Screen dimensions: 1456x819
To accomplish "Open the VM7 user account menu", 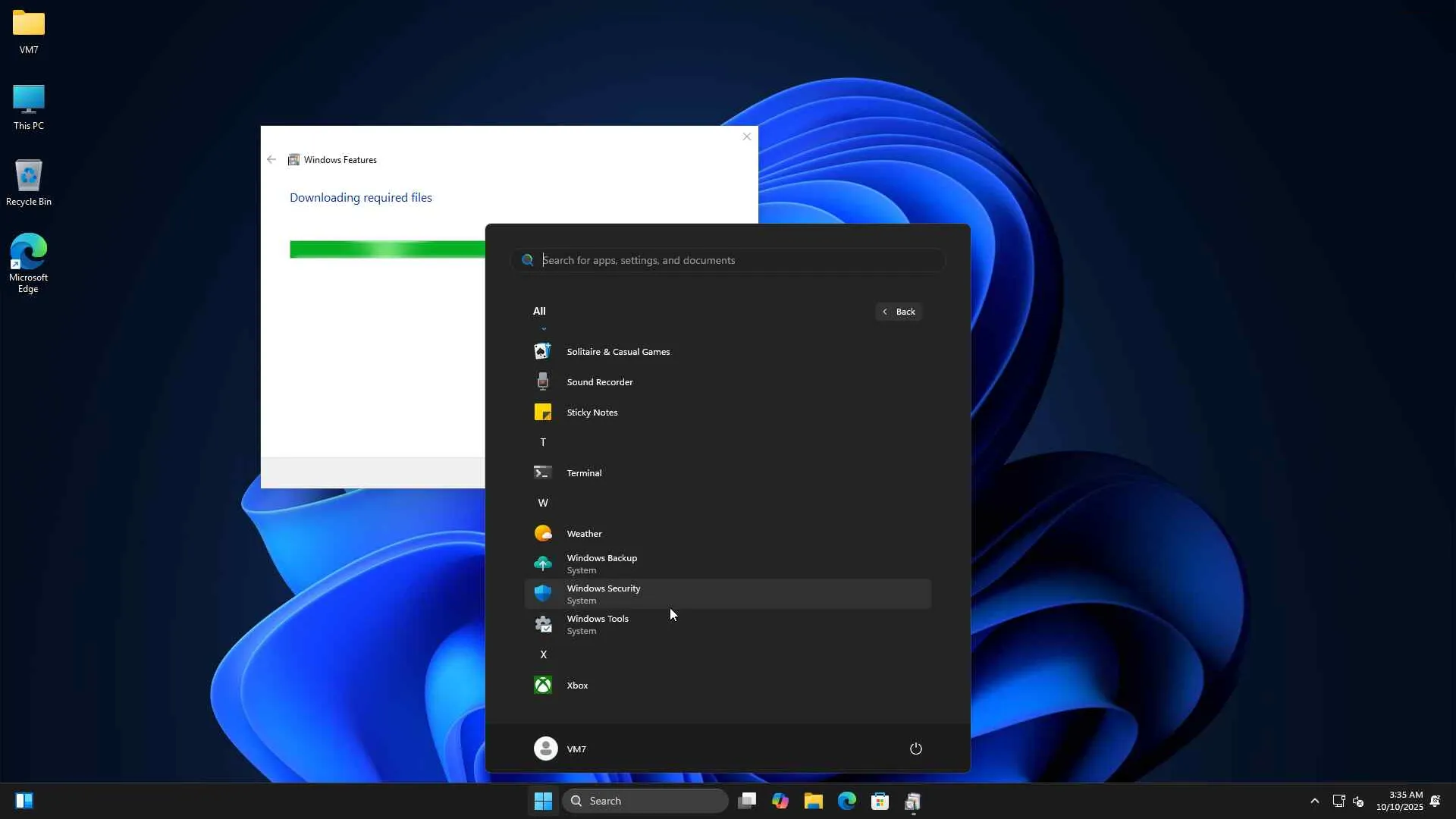I will pos(560,749).
